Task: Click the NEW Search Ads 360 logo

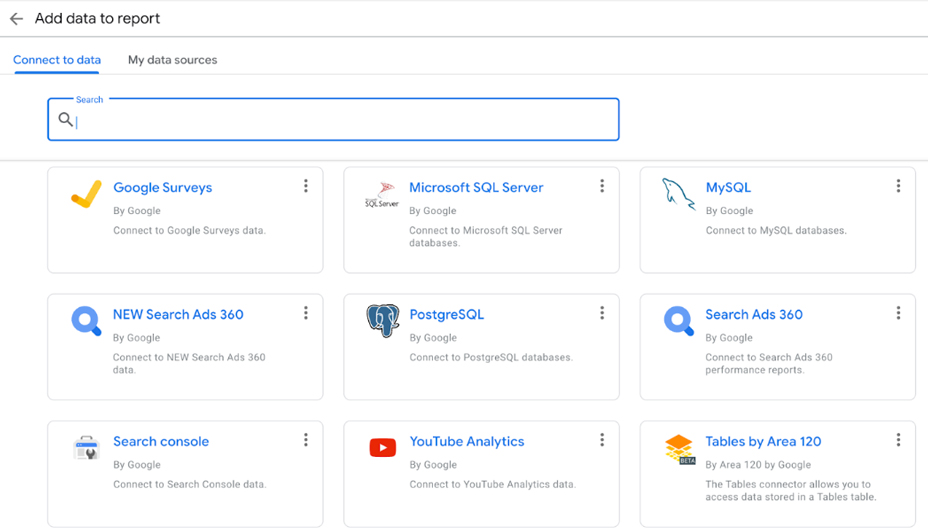Action: point(86,321)
